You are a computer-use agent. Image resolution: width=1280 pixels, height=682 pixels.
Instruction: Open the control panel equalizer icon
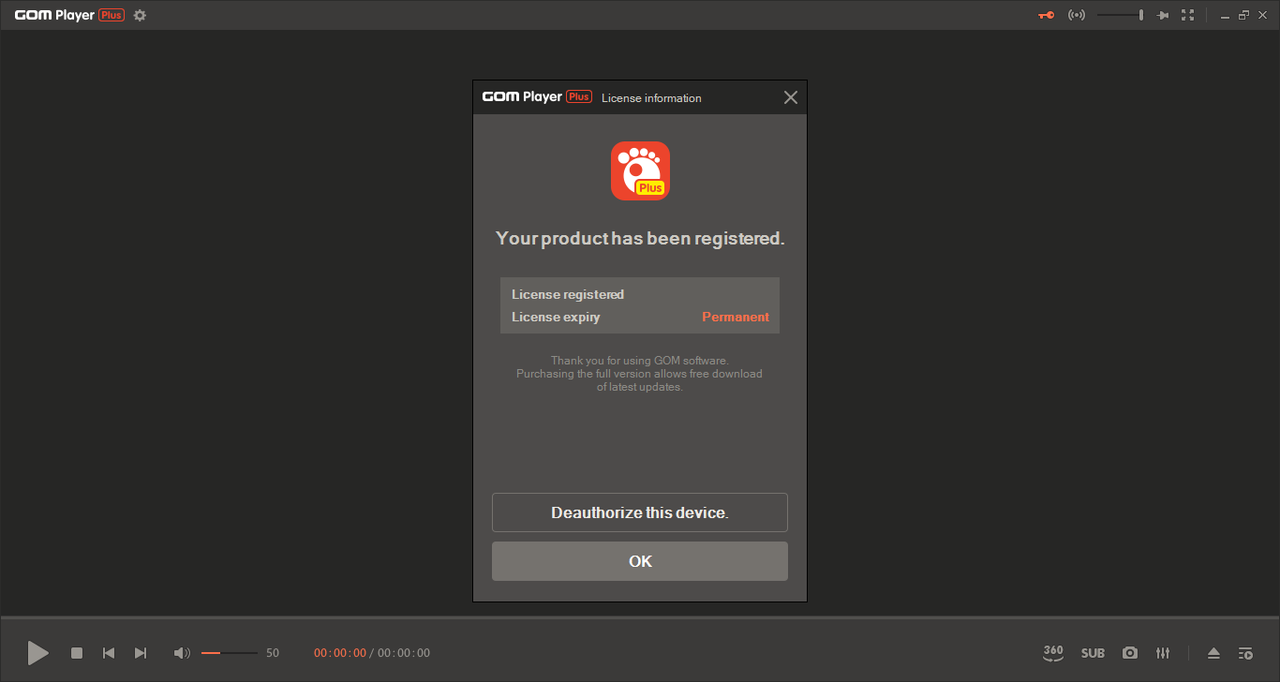(x=1163, y=653)
